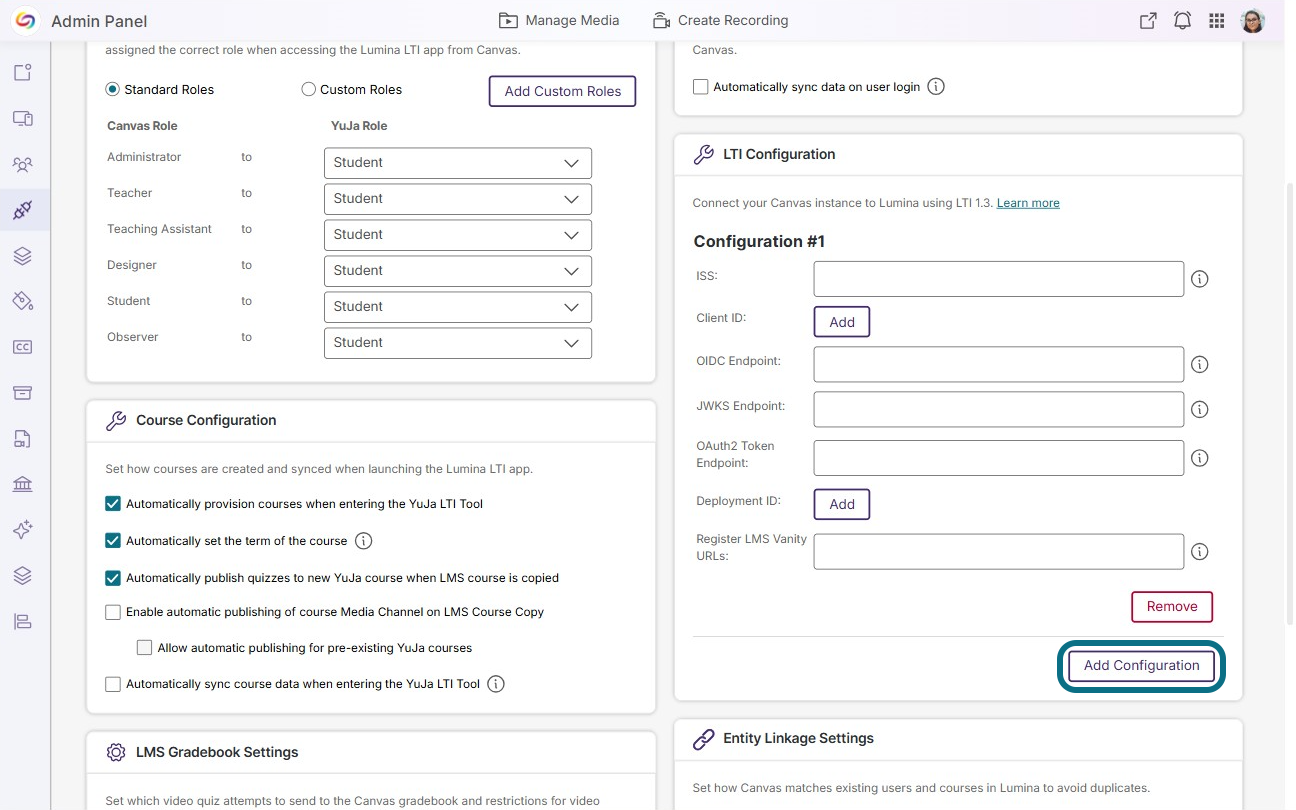
Task: Toggle 'Automatically sync data on user login' checkbox
Action: 701,87
